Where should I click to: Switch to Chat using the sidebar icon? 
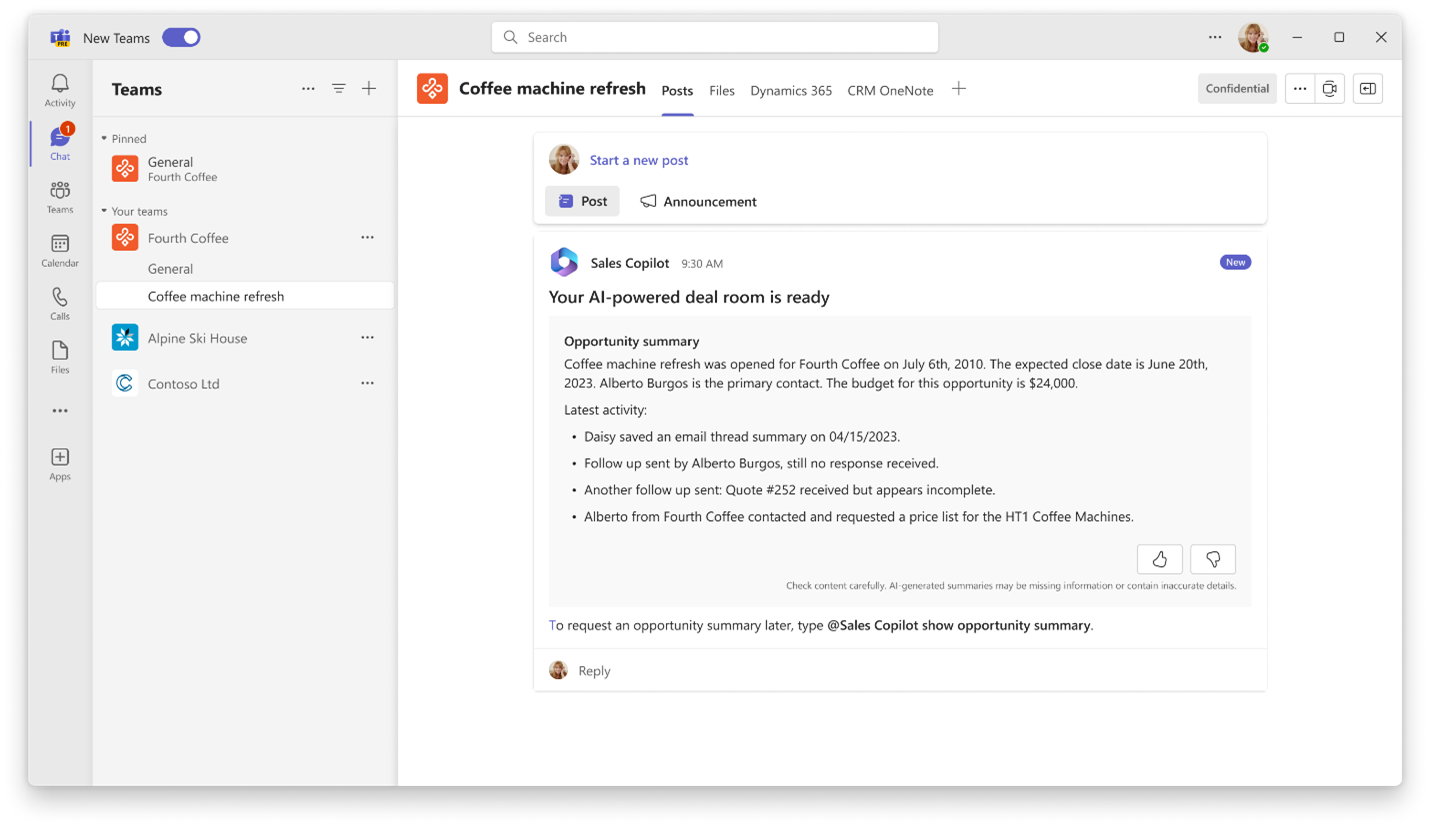click(59, 143)
